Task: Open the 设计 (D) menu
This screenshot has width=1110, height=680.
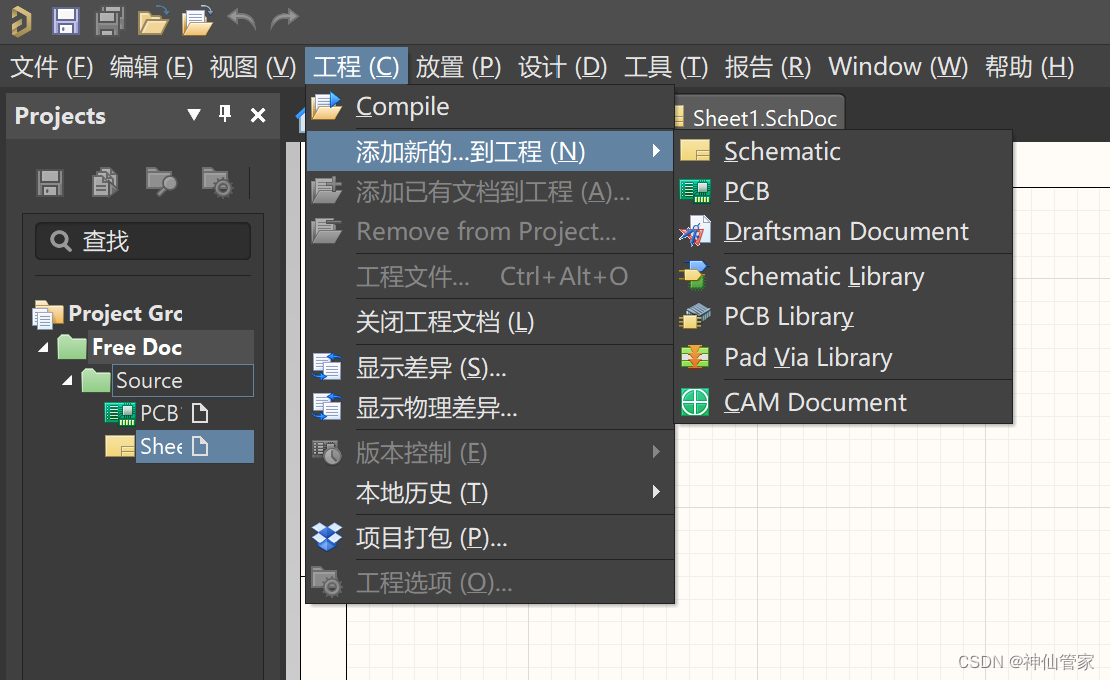Action: point(562,67)
